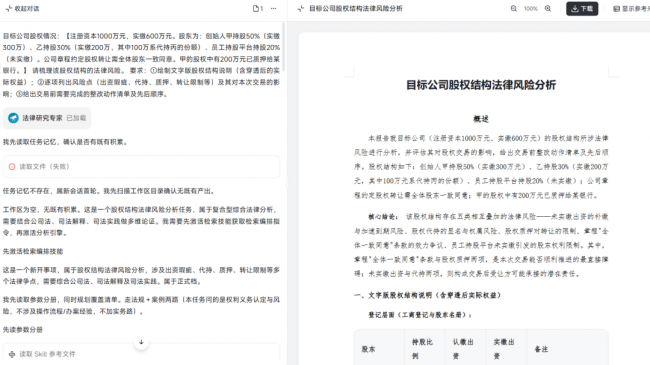This screenshot has width=650, height=365.
Task: Expand the 读取 Skill 参考文件 step
Action: click(141, 354)
